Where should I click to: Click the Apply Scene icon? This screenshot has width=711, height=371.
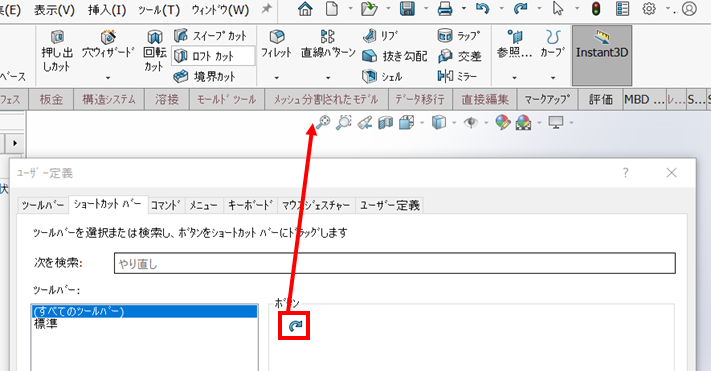(x=523, y=122)
